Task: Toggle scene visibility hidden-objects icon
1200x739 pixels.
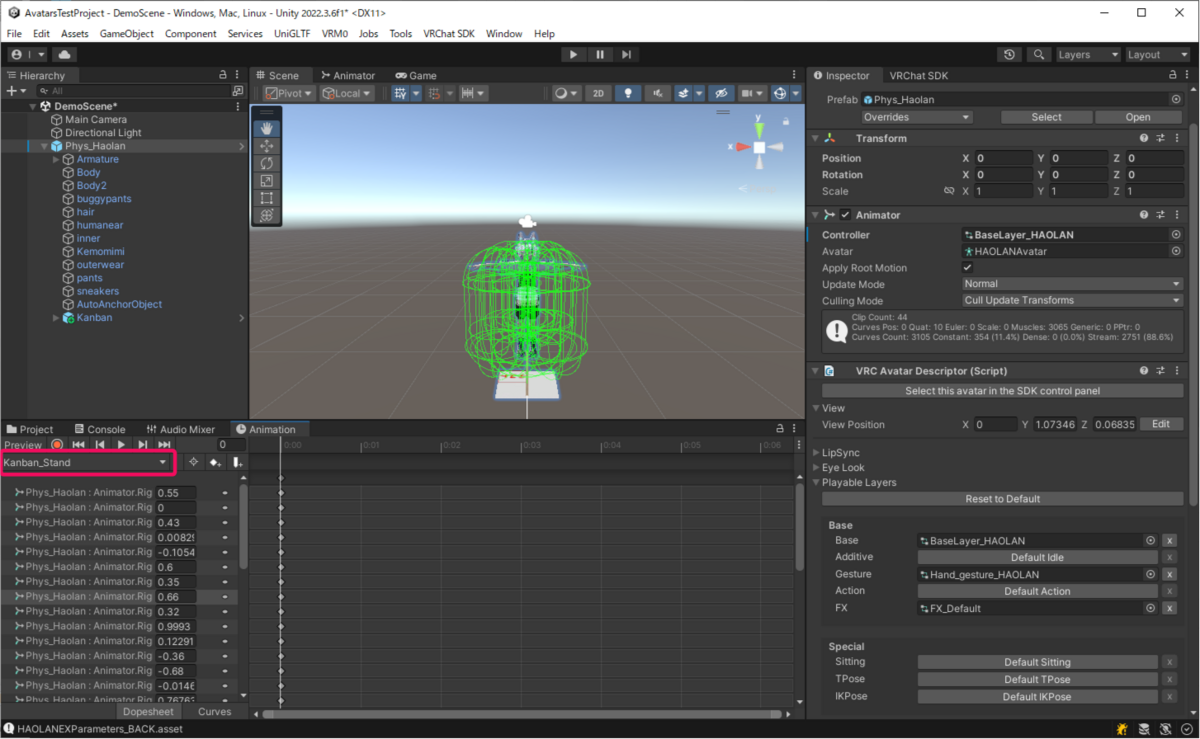Action: pos(720,93)
